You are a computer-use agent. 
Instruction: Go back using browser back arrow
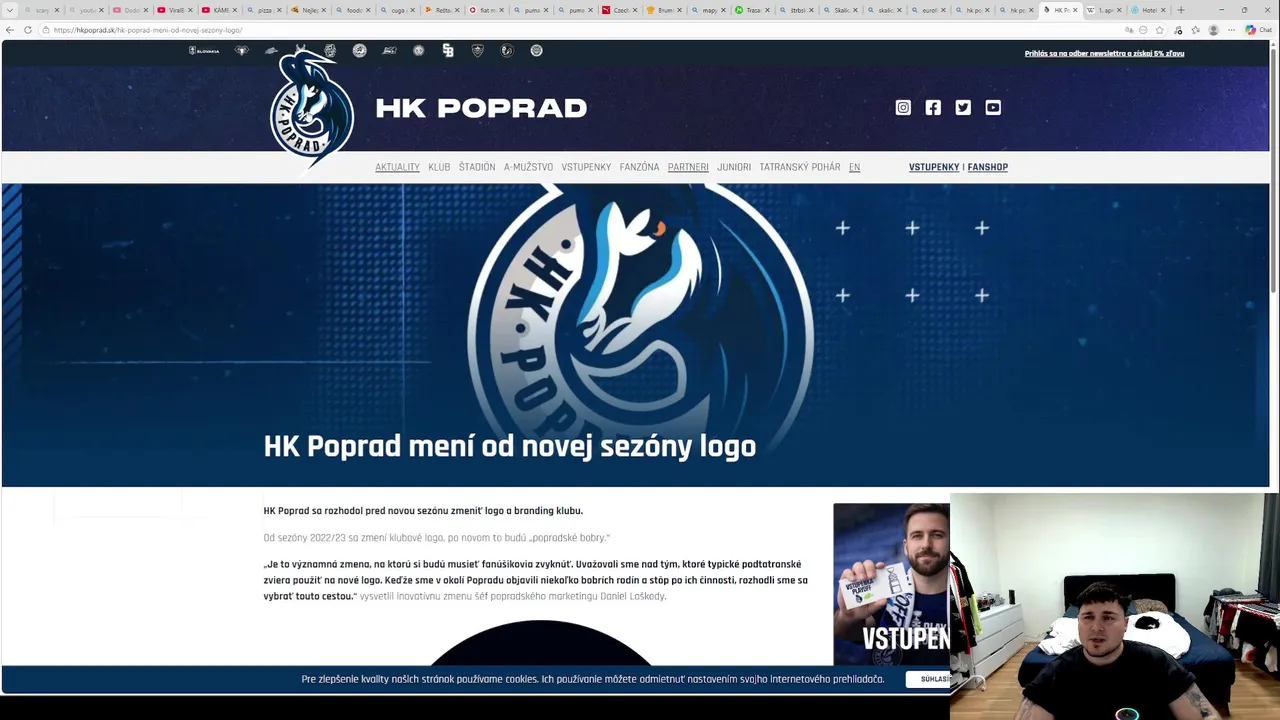coord(10,30)
